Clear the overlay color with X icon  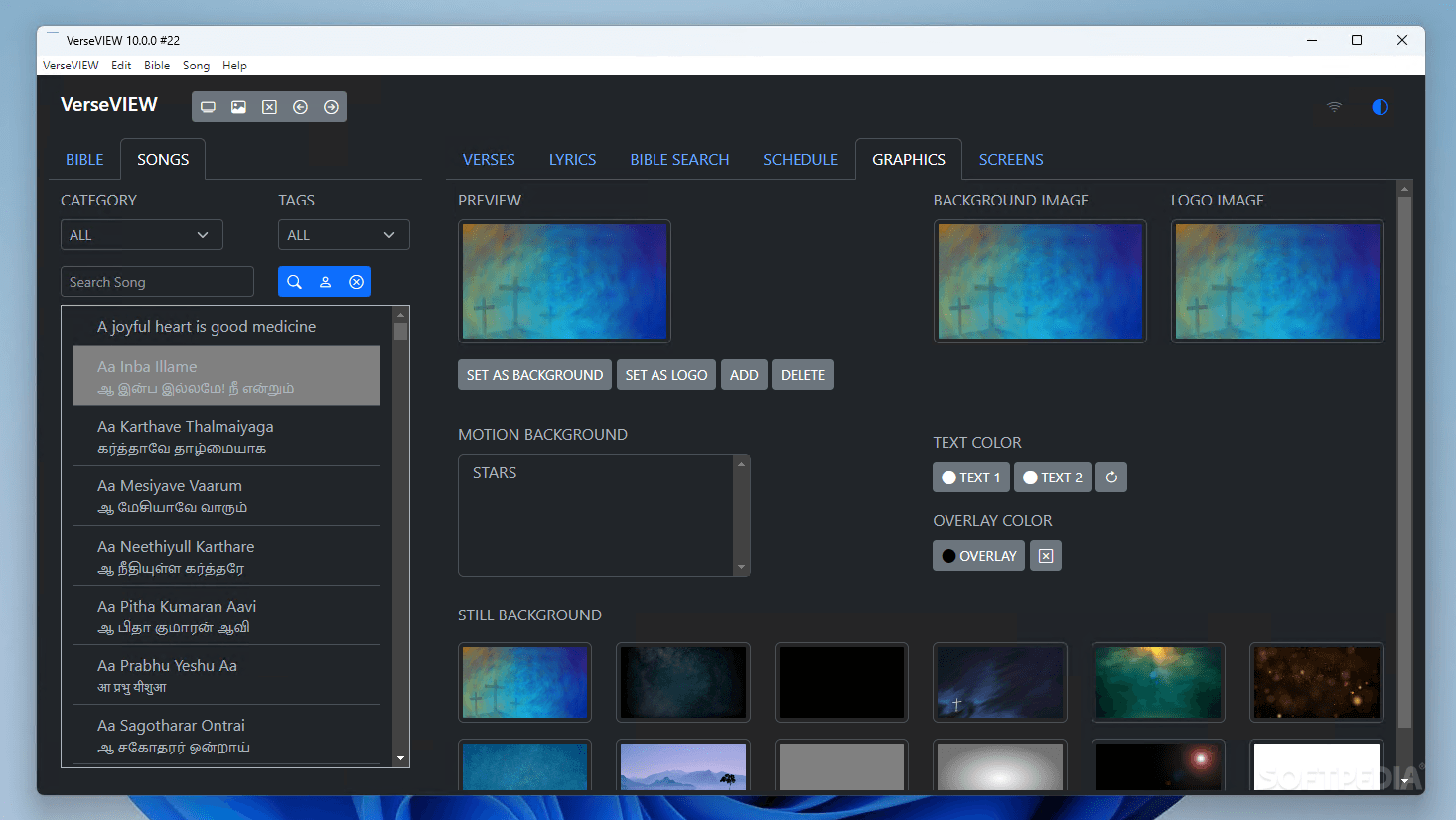click(1046, 556)
